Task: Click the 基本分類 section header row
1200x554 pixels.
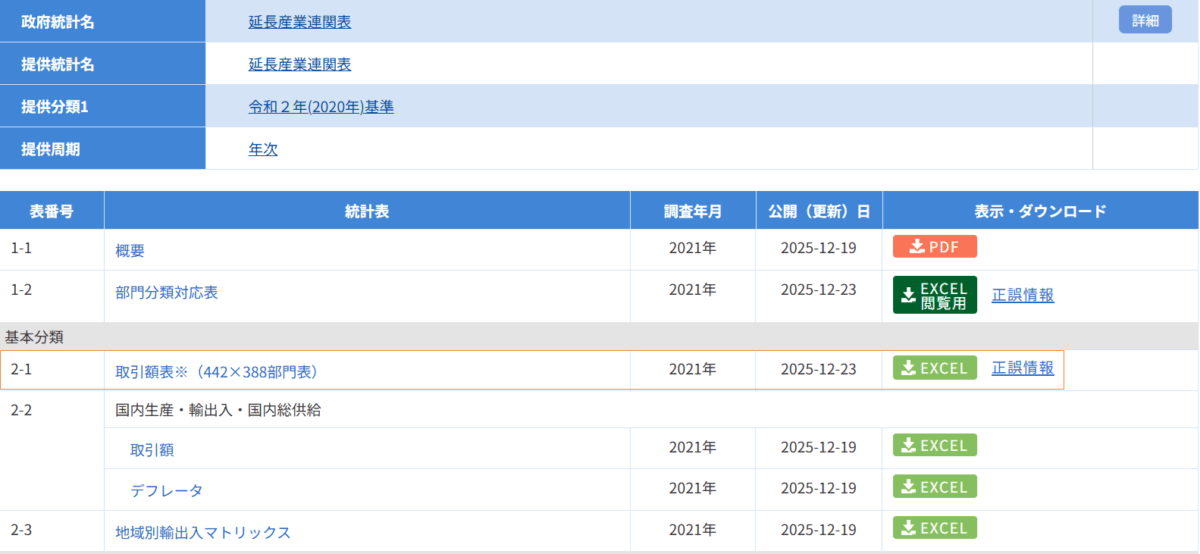Action: pyautogui.click(x=600, y=337)
